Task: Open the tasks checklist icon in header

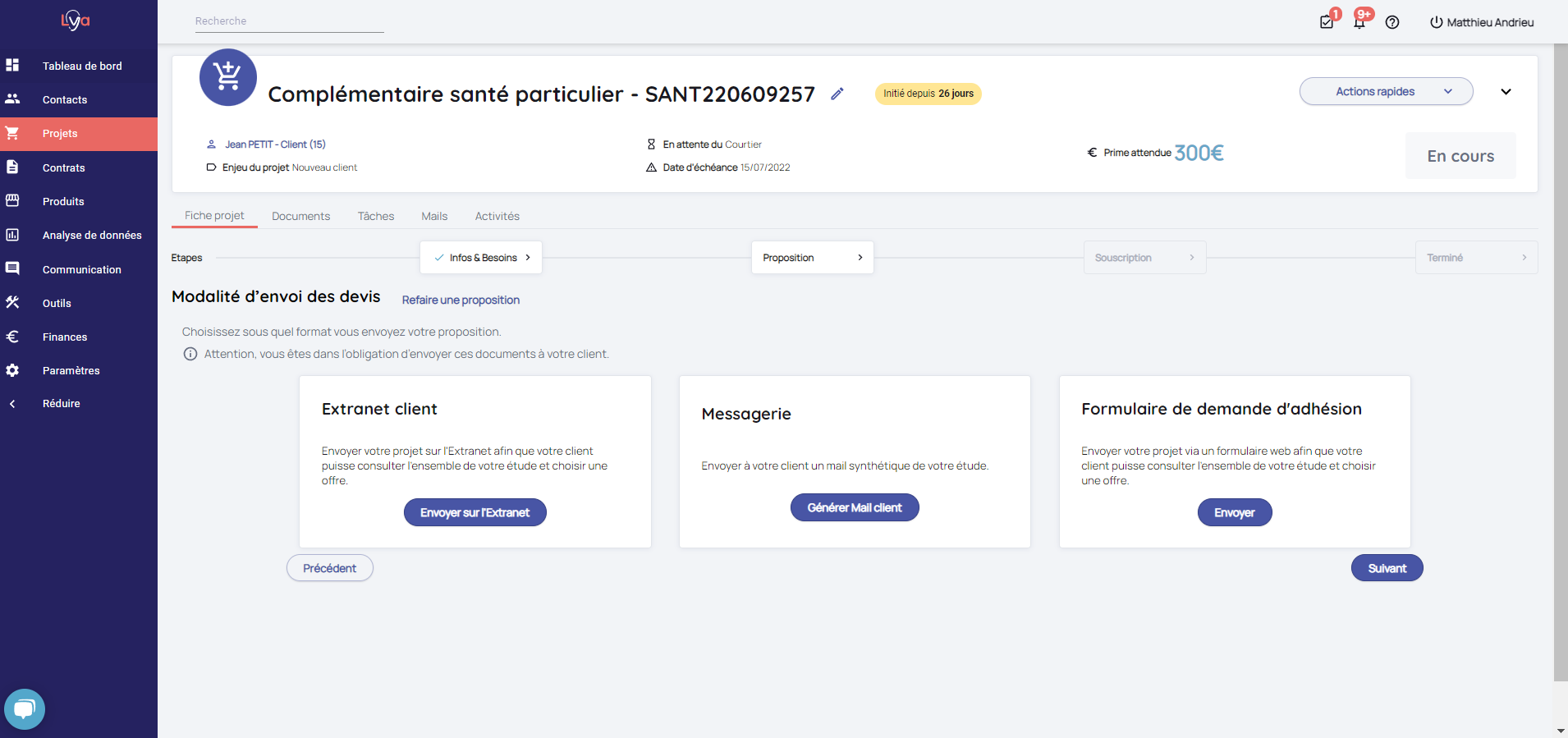Action: pyautogui.click(x=1327, y=22)
